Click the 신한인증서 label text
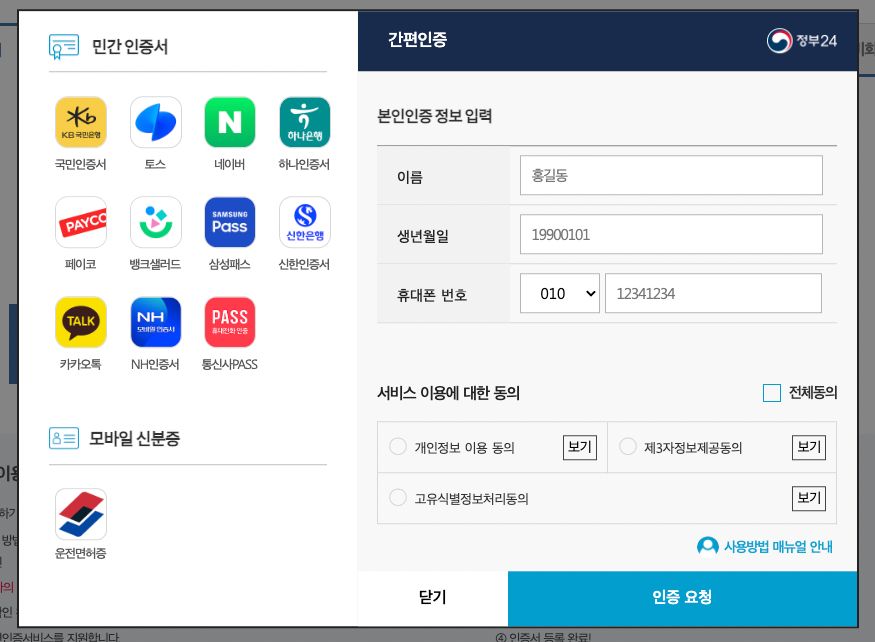875x642 pixels. (305, 264)
